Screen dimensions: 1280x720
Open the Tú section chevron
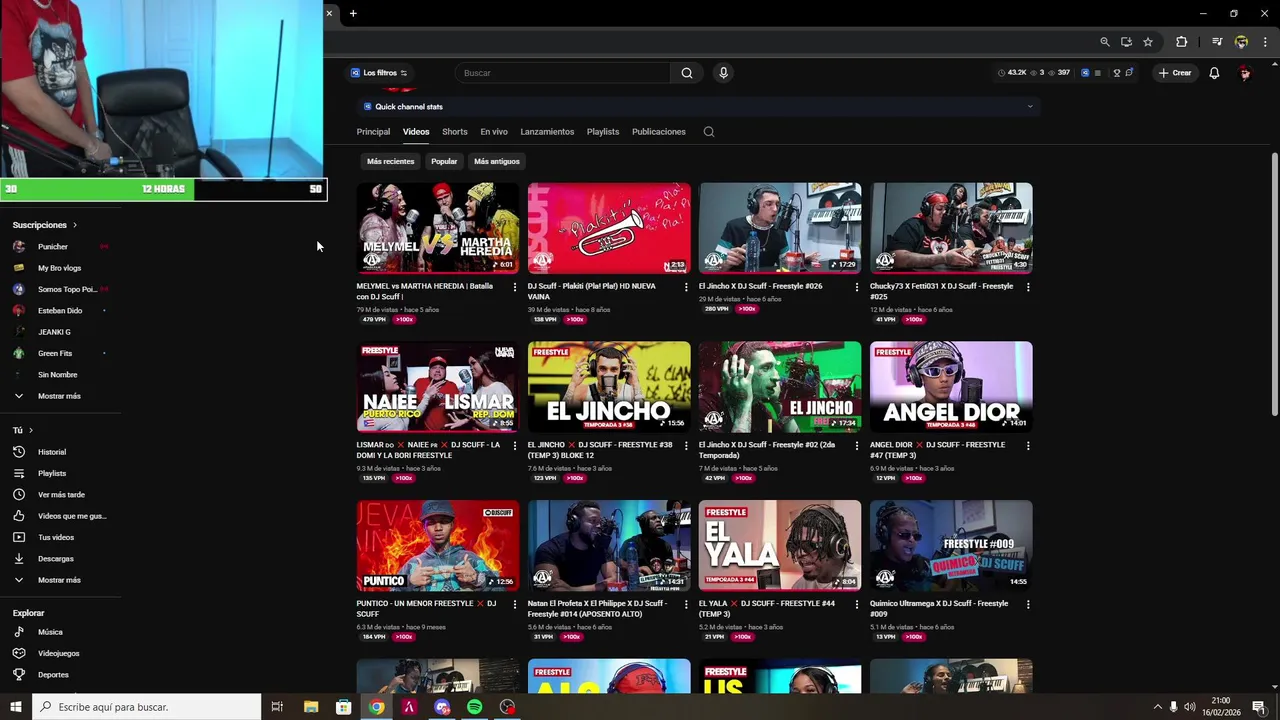[x=31, y=430]
